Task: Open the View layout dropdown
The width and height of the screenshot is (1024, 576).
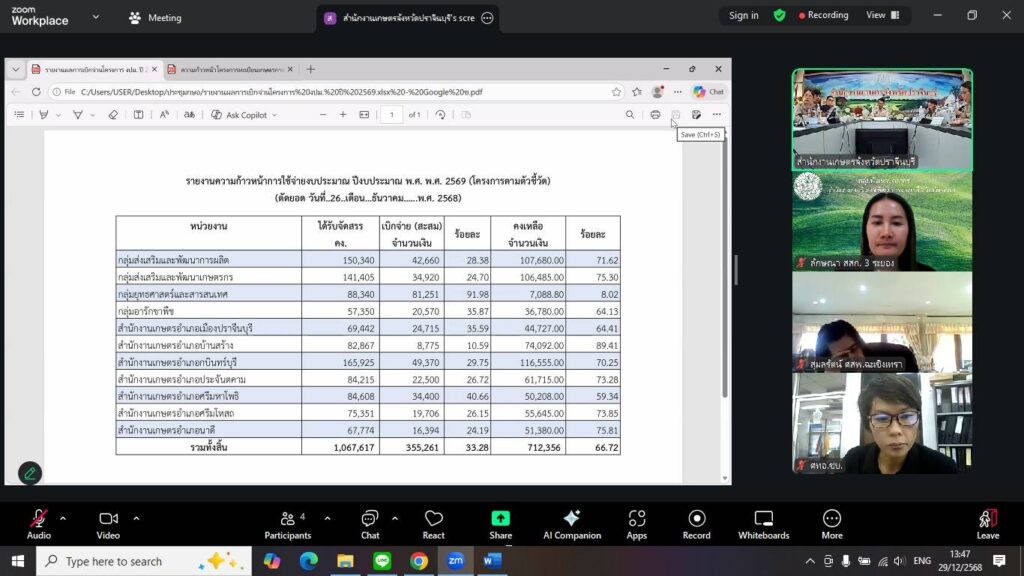Action: (x=882, y=15)
